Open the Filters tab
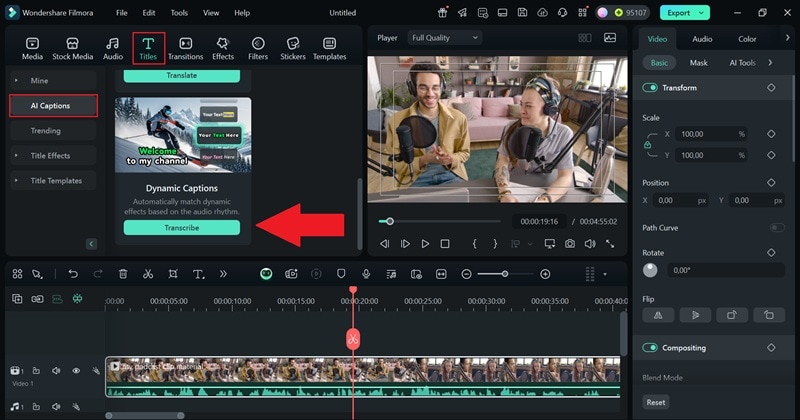 click(x=258, y=49)
